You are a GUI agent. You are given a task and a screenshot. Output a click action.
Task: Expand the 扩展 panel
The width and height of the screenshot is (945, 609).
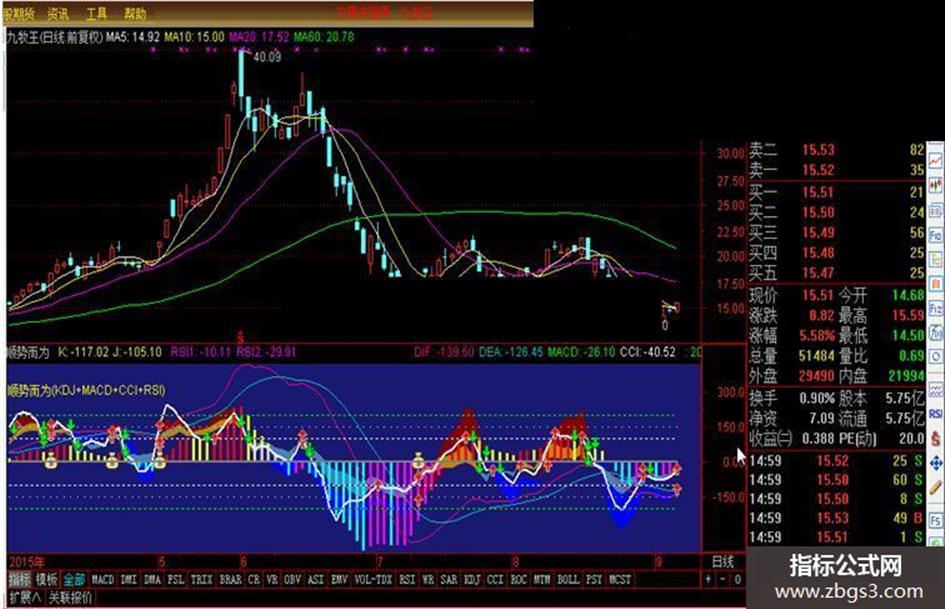25,598
